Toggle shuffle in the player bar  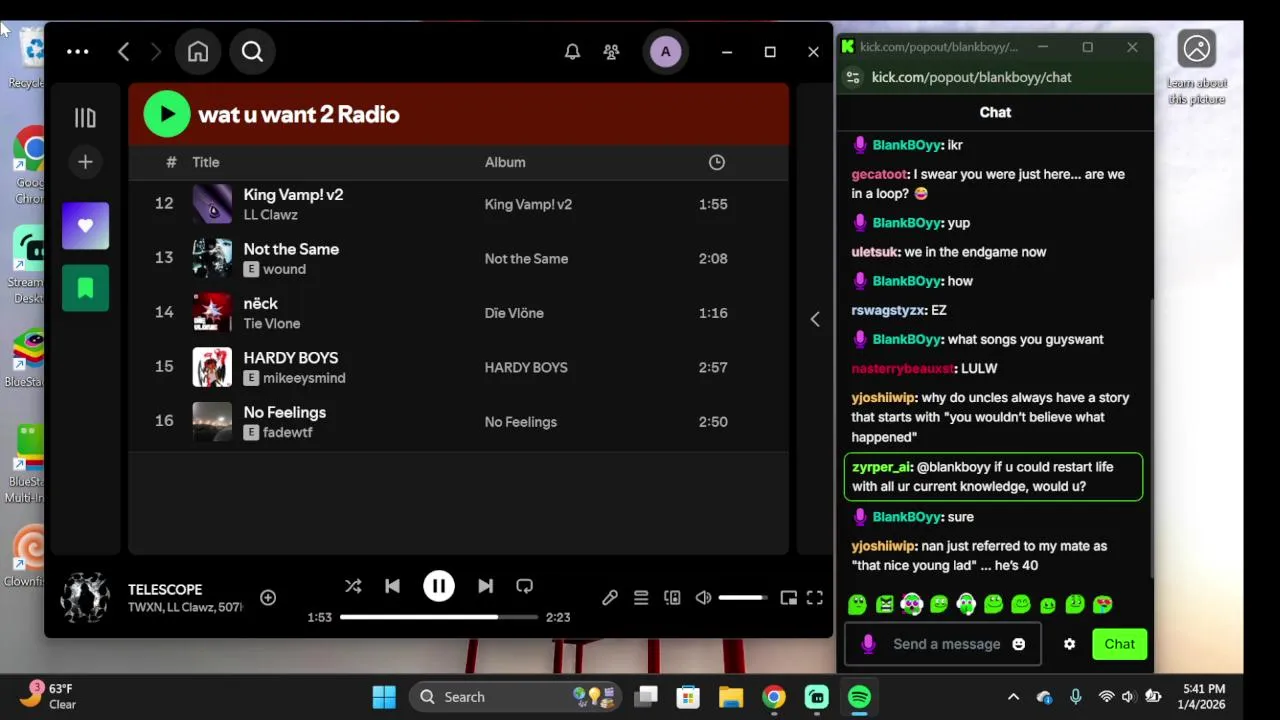coord(353,586)
